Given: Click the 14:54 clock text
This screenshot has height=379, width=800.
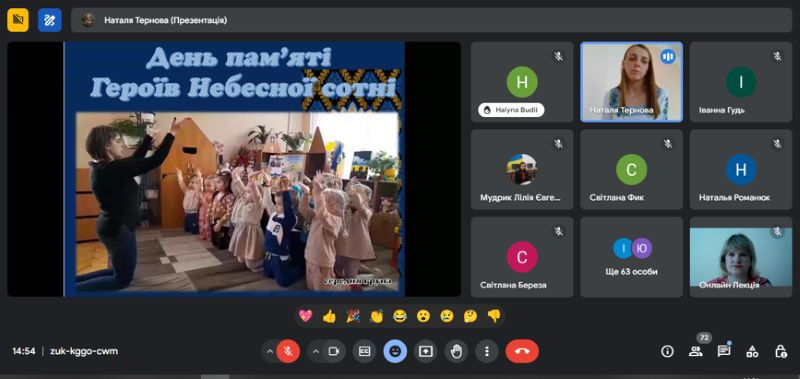Looking at the screenshot, I should coord(23,351).
